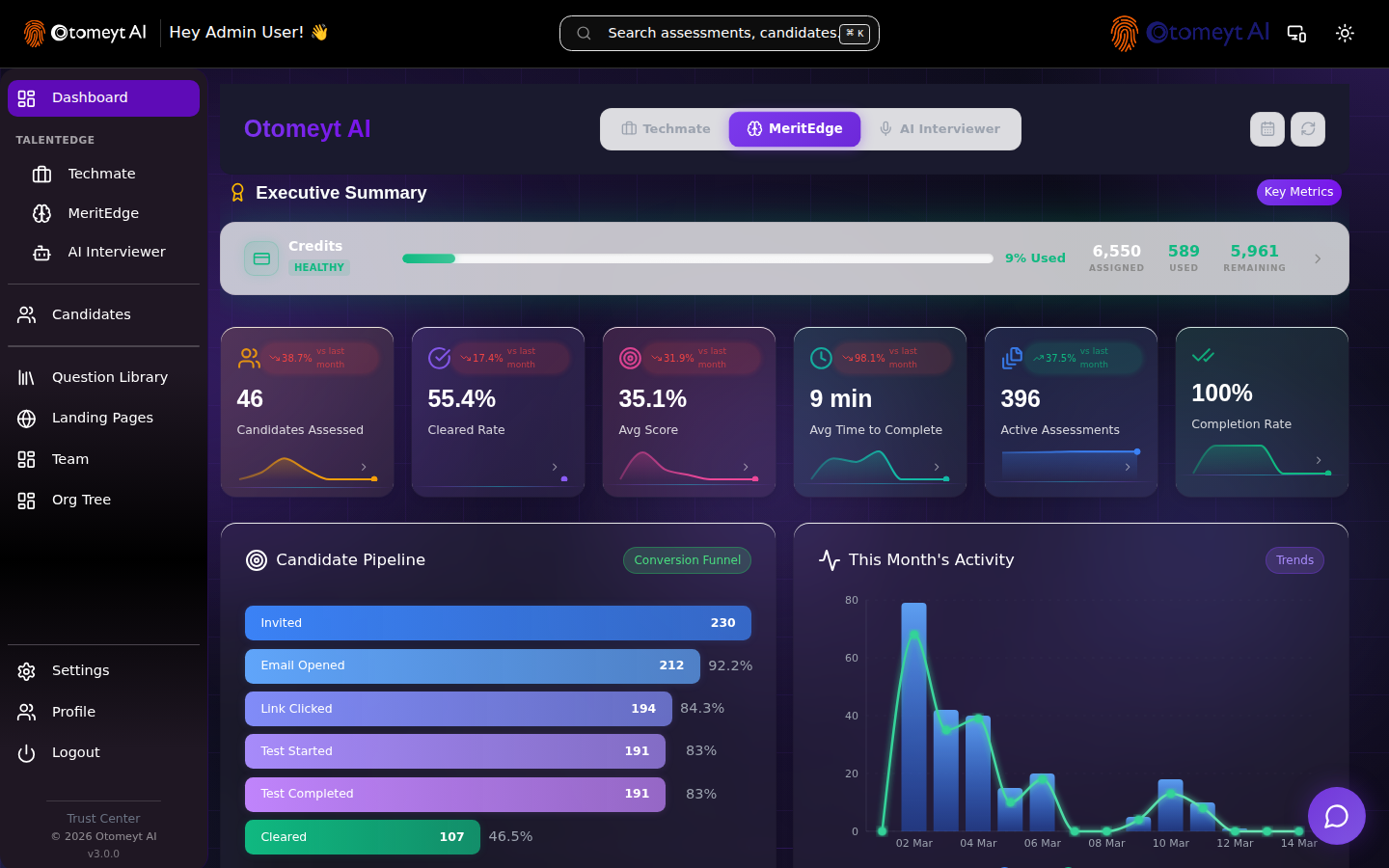Select Techmate in the sidebar
This screenshot has height=868, width=1389.
tap(103, 175)
